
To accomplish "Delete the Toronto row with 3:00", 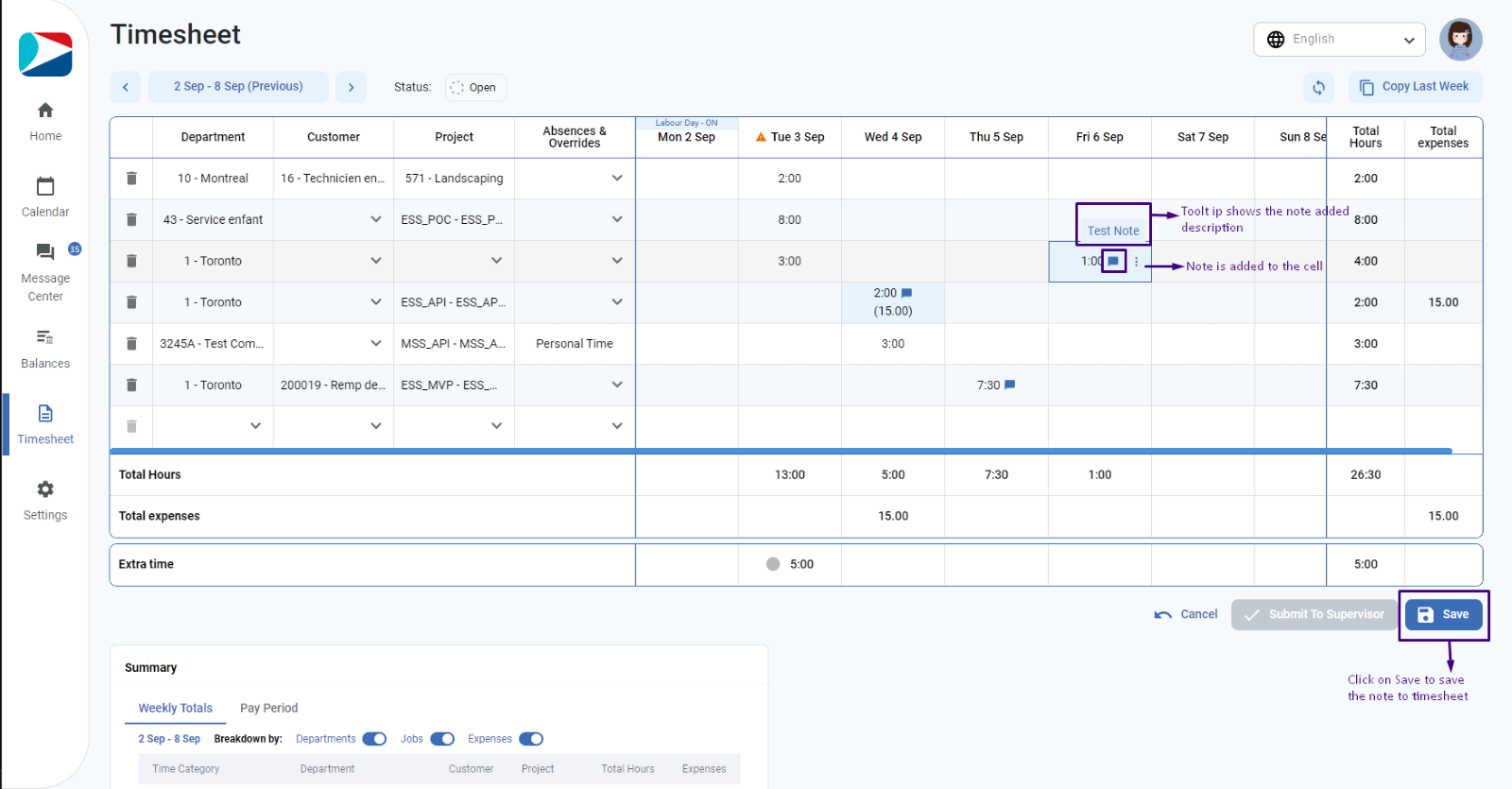I will [131, 261].
